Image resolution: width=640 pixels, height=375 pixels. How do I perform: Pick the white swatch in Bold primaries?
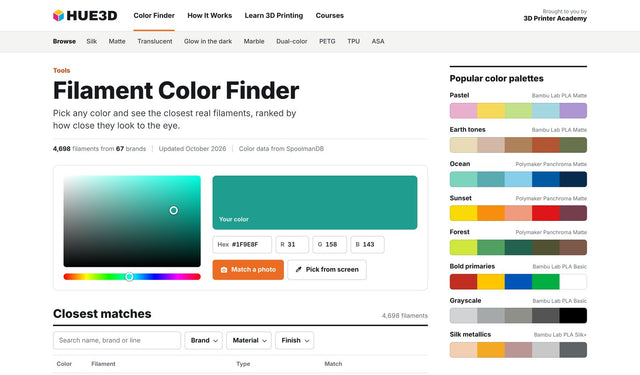pyautogui.click(x=573, y=282)
